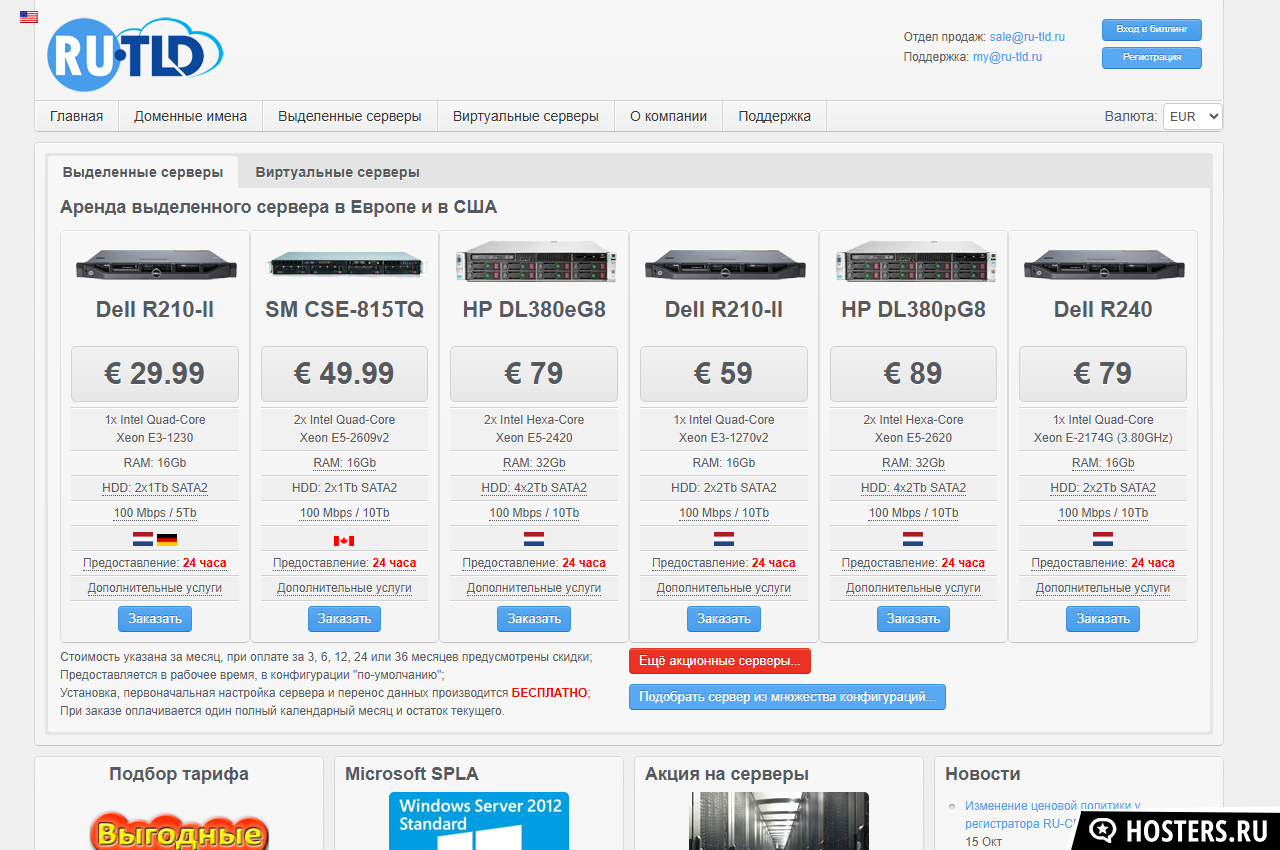The image size is (1280, 850).
Task: Click the red Ещё акционные серверы button
Action: [x=719, y=661]
